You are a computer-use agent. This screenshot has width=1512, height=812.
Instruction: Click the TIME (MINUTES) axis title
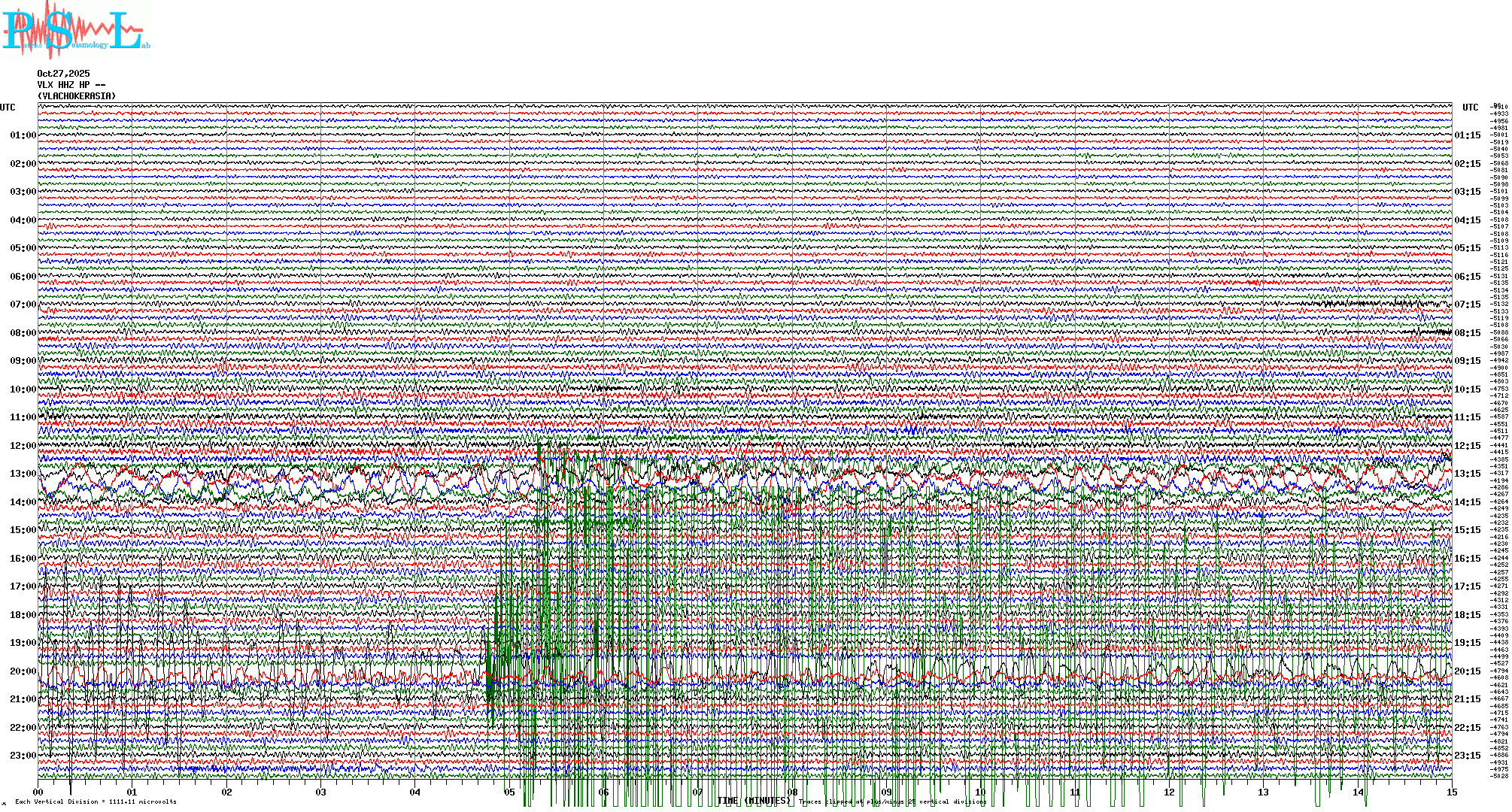[754, 801]
